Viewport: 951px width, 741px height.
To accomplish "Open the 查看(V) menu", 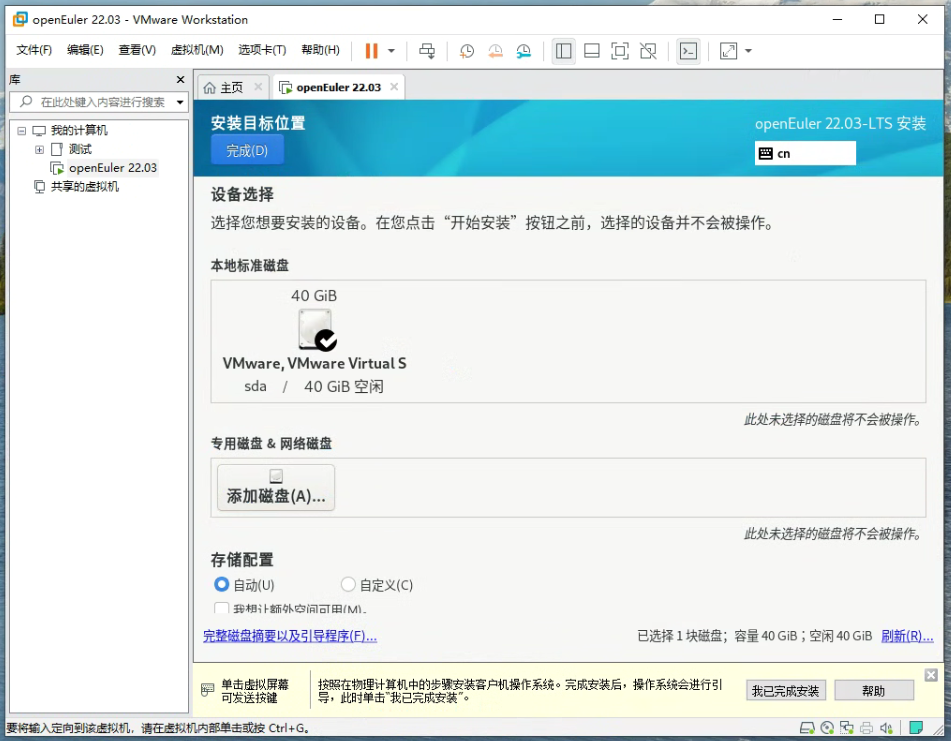I will click(x=137, y=50).
